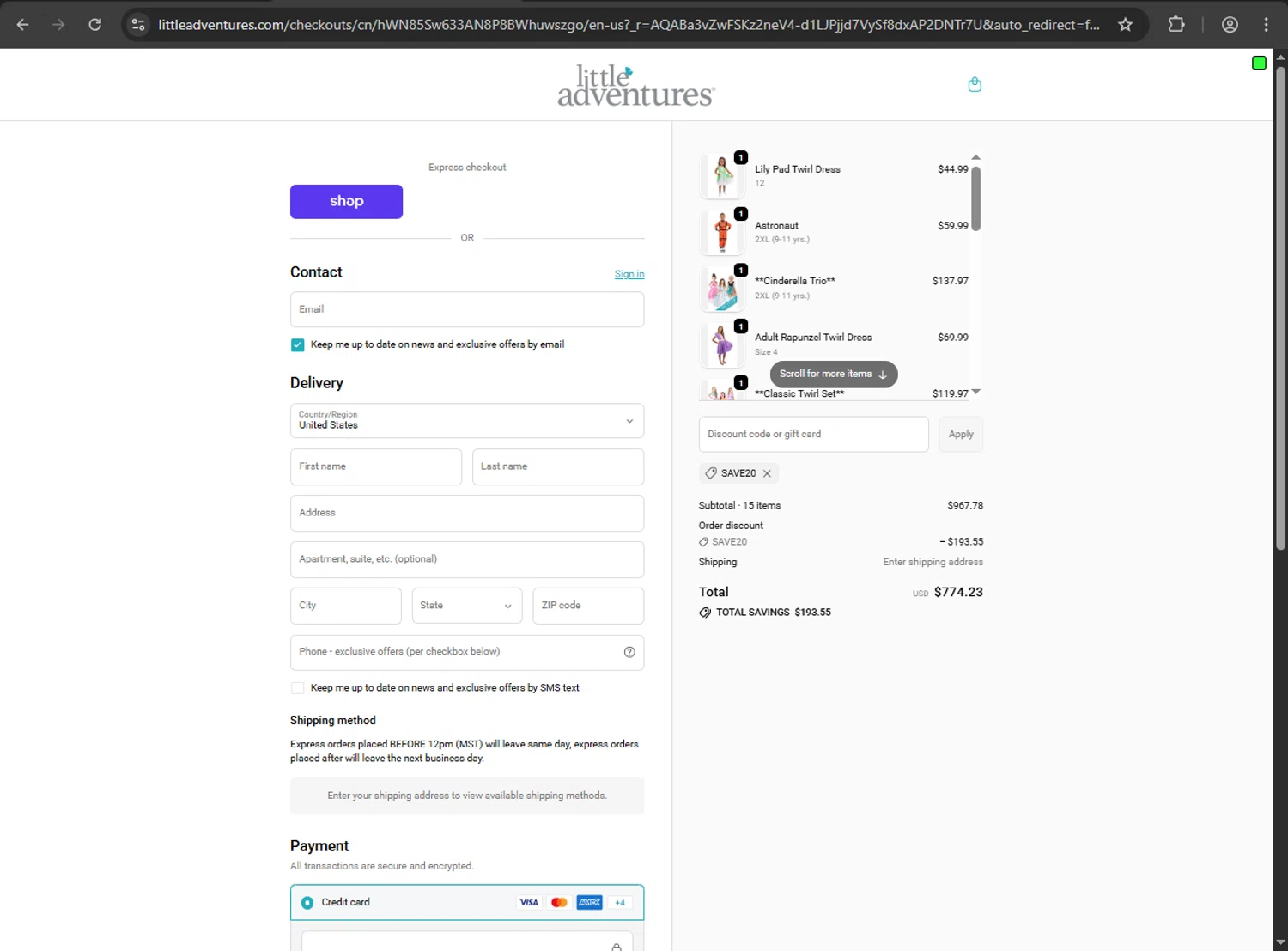Reload the checkout page

[95, 24]
